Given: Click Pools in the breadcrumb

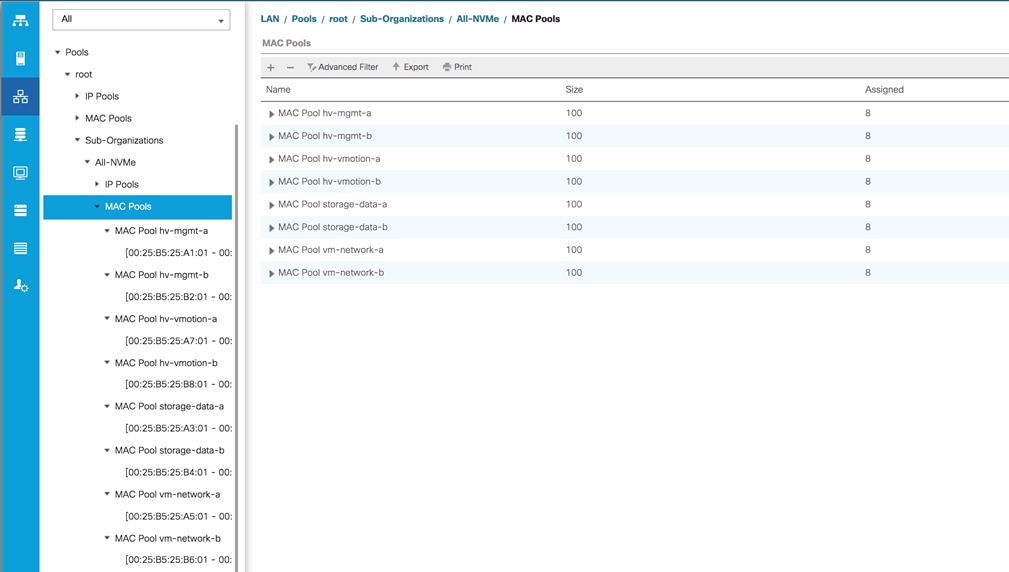Looking at the screenshot, I should (304, 19).
